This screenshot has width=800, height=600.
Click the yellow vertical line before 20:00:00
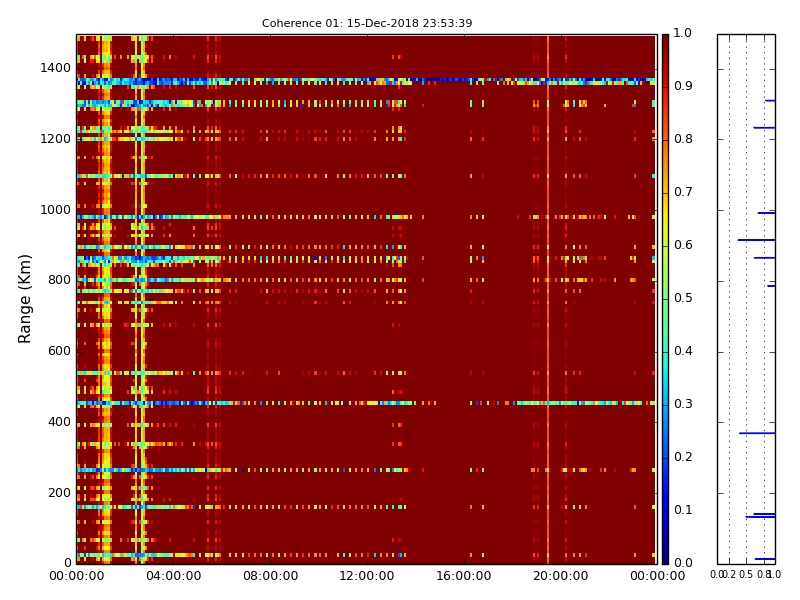click(x=548, y=300)
